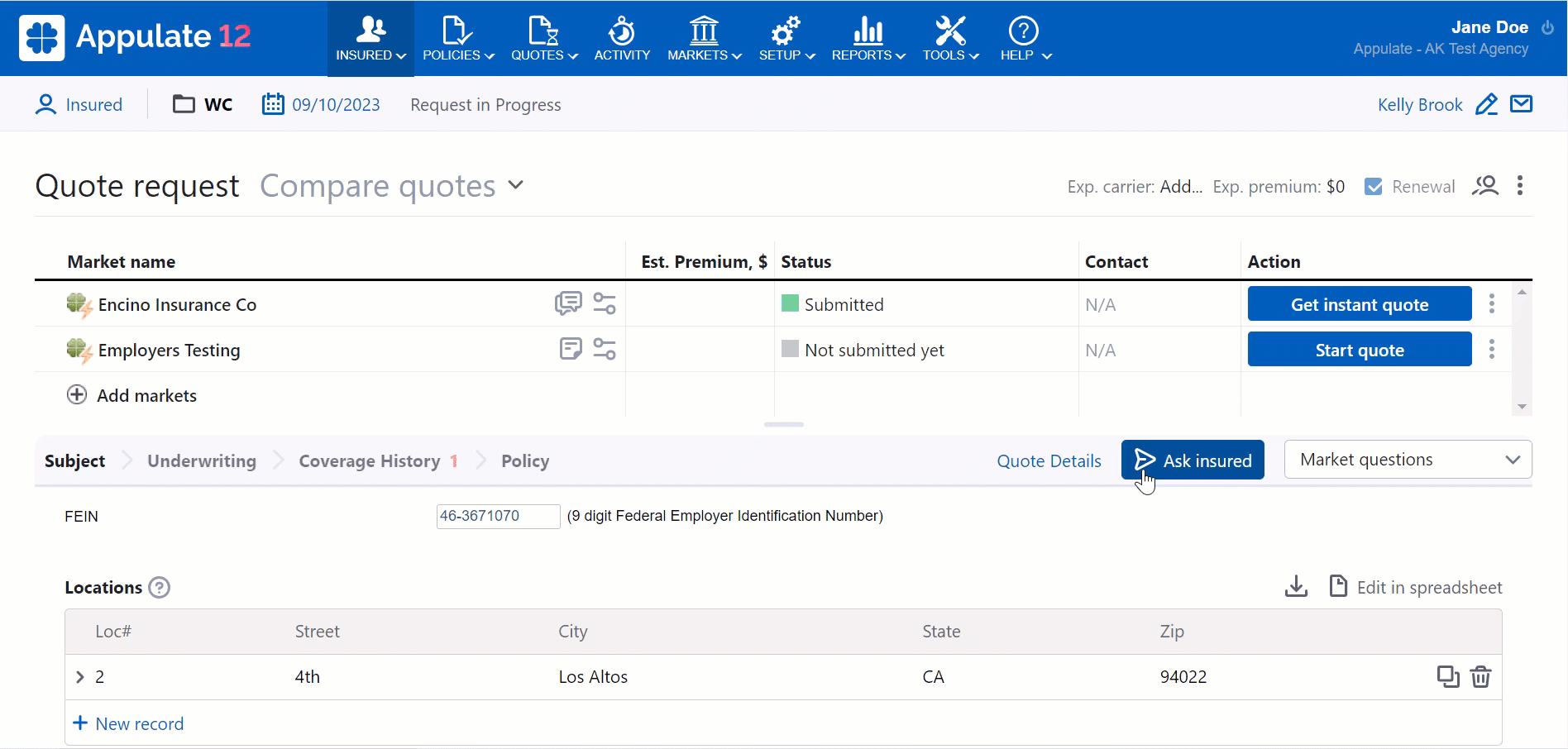The height and width of the screenshot is (749, 1568).
Task: Click the green Submitted status swatch
Action: click(x=790, y=303)
